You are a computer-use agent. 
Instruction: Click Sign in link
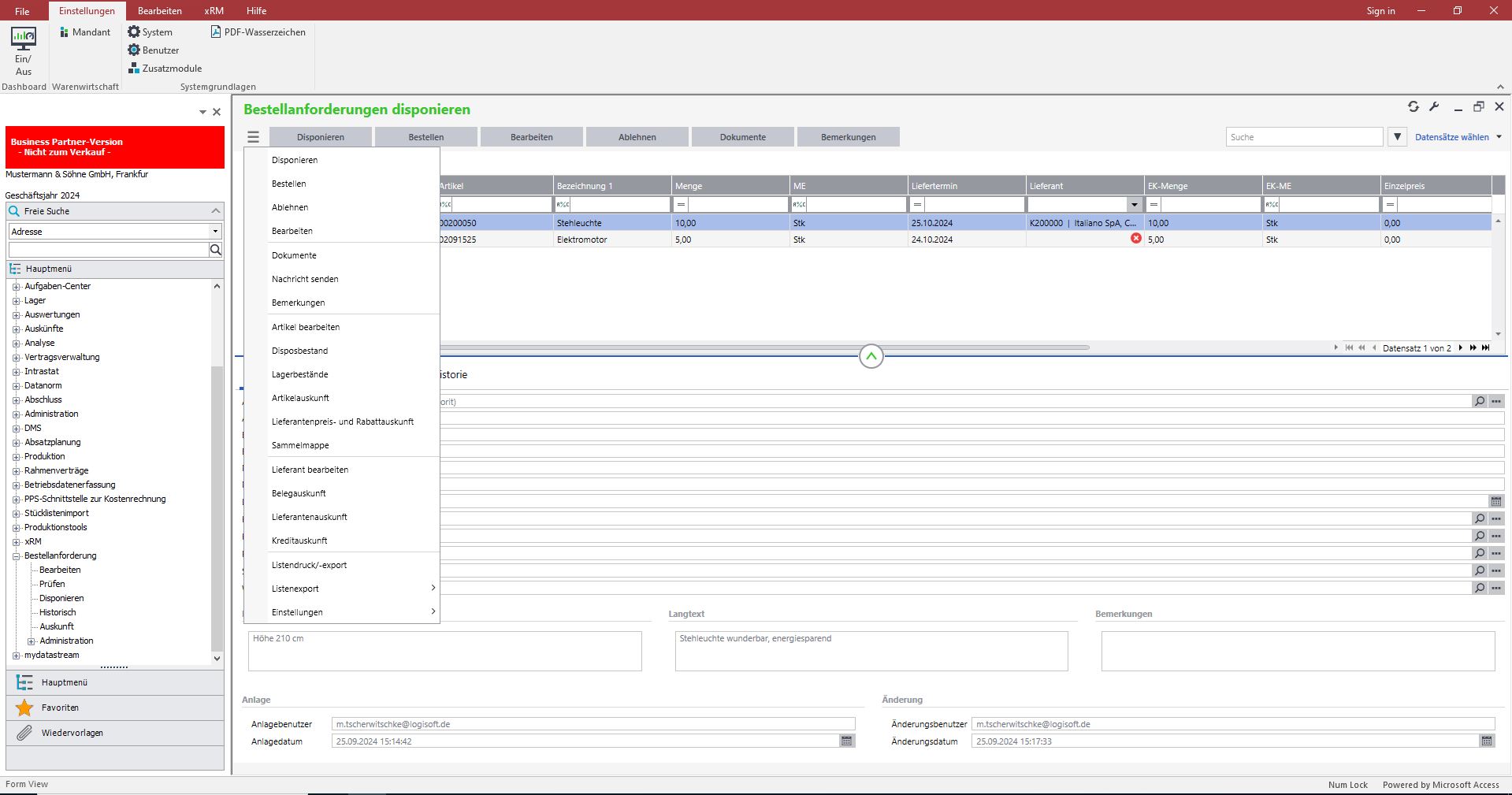click(1380, 11)
